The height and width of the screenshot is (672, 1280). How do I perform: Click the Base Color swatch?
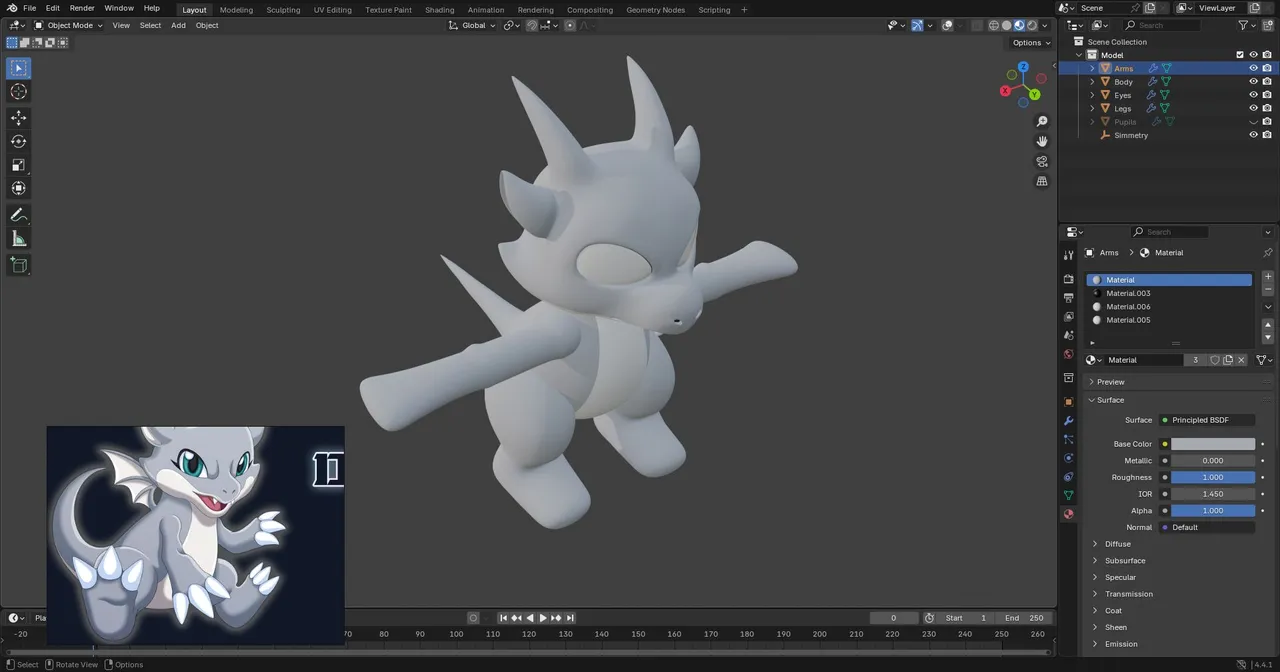click(x=1213, y=444)
